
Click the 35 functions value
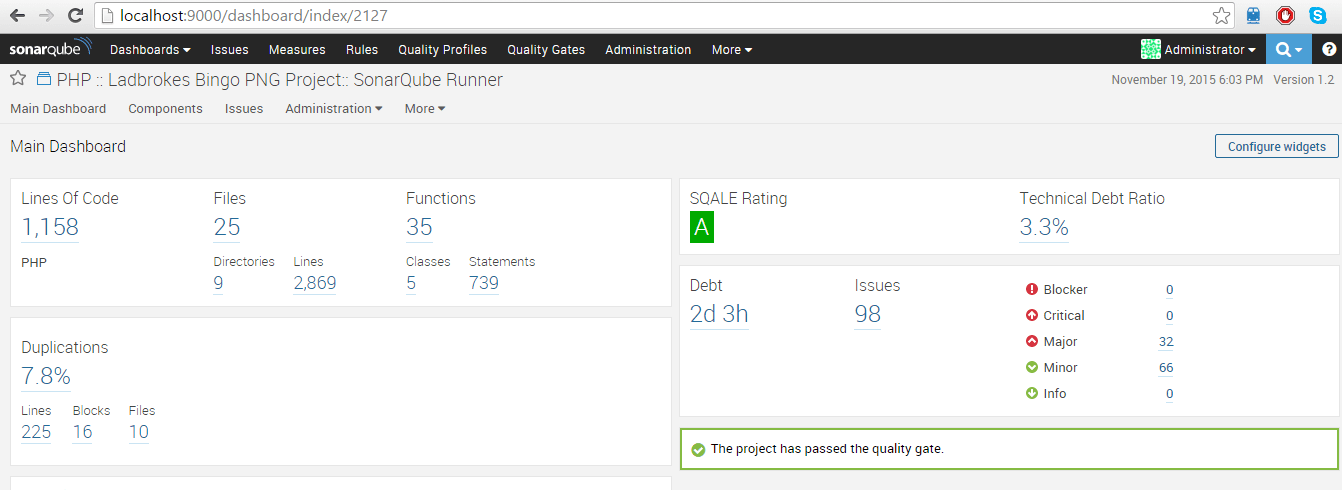(x=419, y=227)
